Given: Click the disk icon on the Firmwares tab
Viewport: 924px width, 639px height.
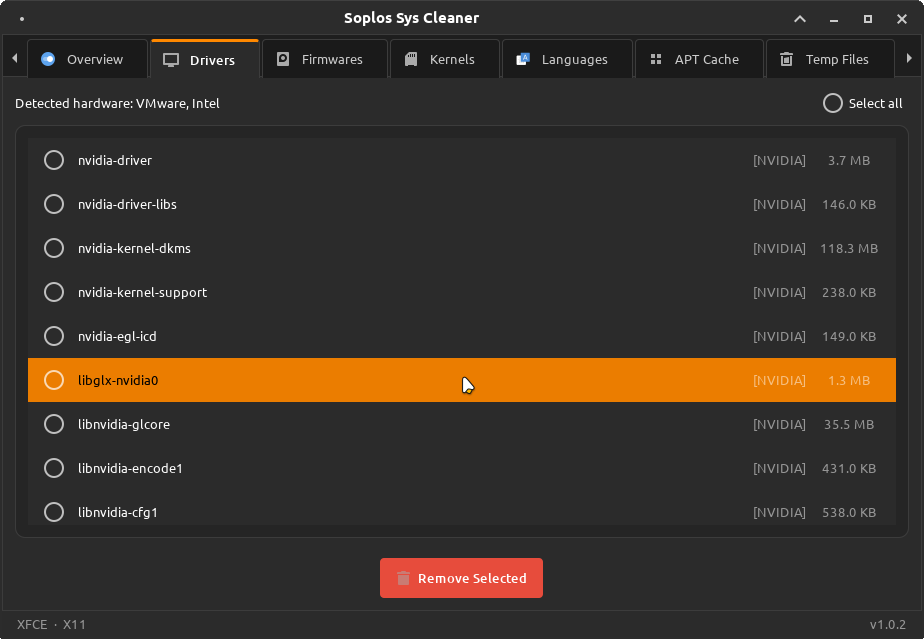Looking at the screenshot, I should [x=283, y=59].
